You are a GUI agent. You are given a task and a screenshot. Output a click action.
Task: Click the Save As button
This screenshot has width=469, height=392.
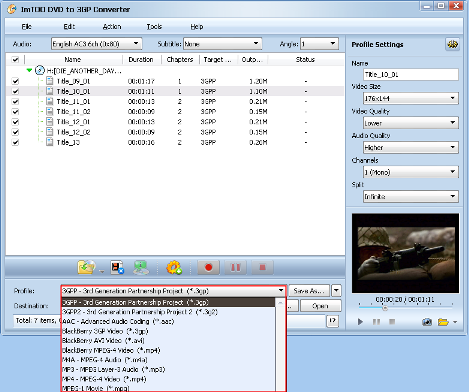click(x=309, y=291)
